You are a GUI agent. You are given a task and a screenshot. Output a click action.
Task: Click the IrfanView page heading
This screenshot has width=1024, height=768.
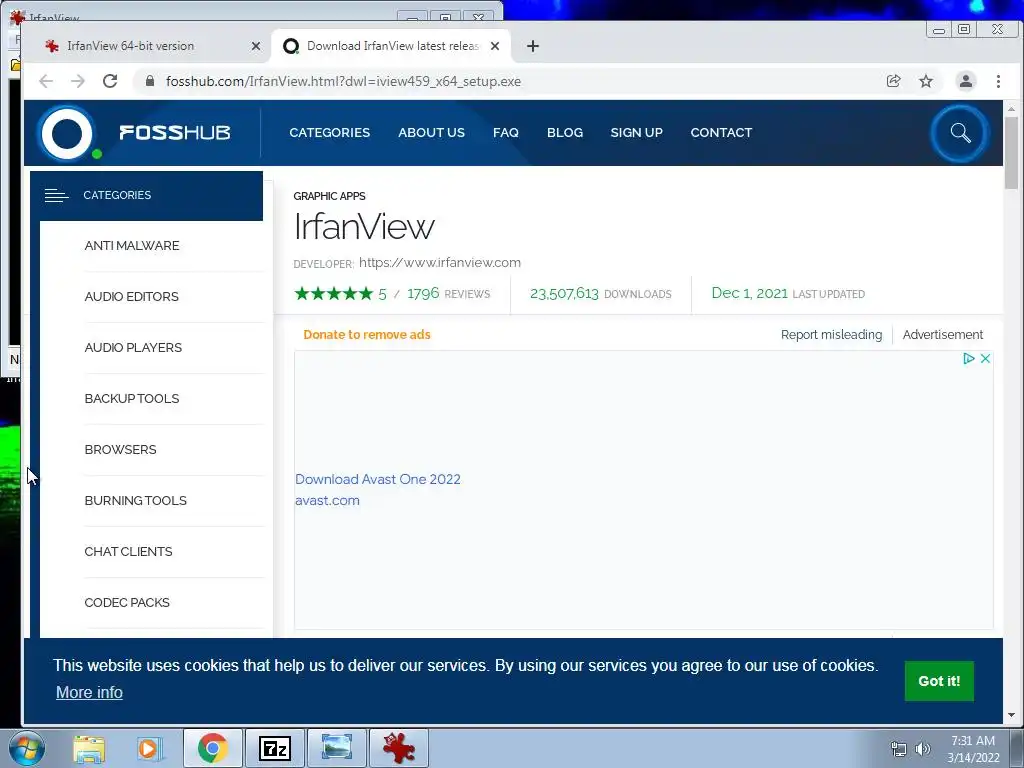coord(364,227)
